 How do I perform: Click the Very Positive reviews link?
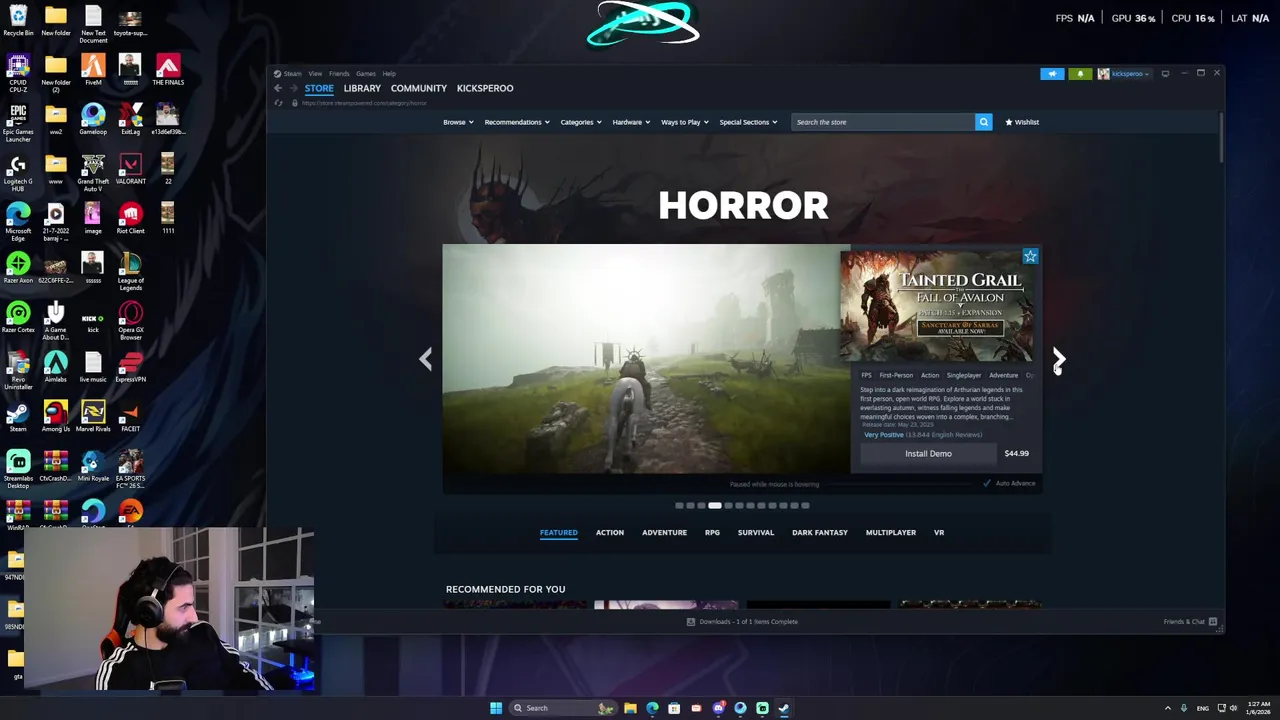(883, 435)
